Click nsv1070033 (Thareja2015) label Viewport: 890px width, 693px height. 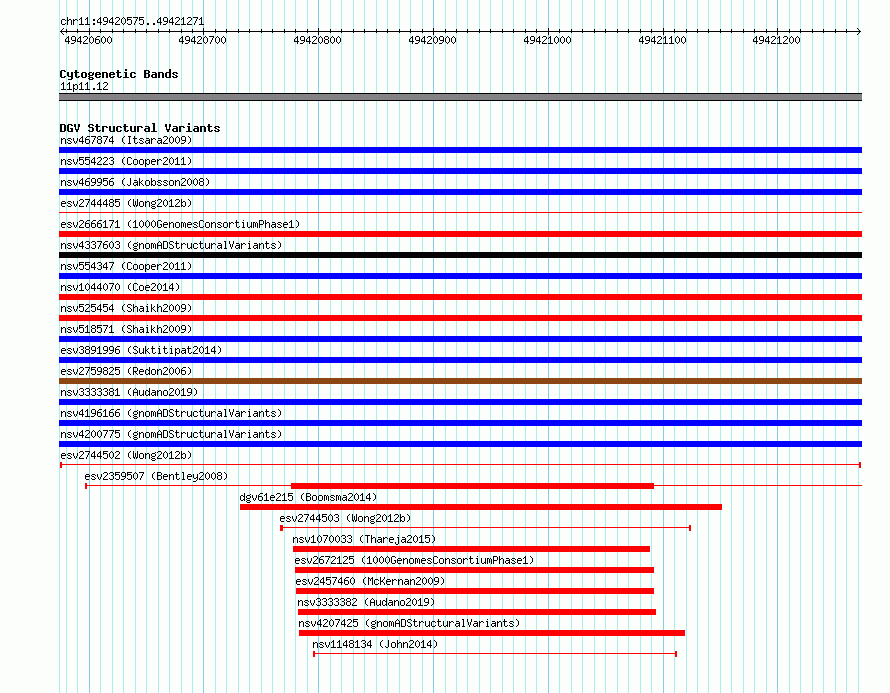pos(364,539)
